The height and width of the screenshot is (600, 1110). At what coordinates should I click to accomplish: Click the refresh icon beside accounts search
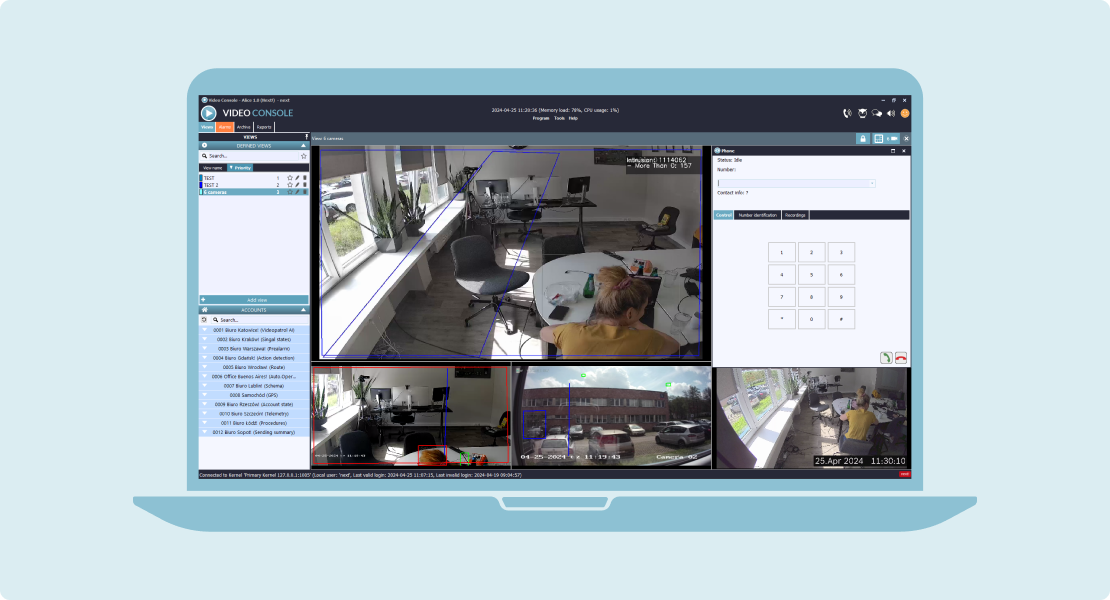coord(204,320)
